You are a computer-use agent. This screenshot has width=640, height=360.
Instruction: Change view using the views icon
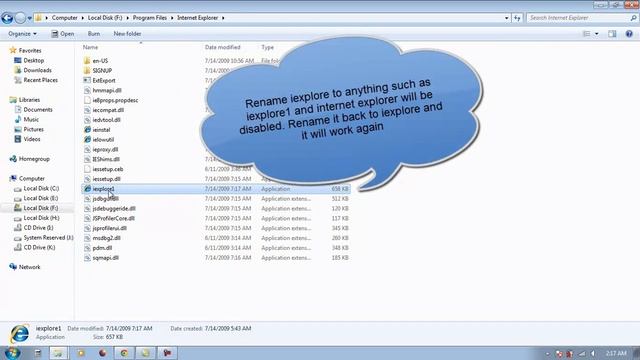tap(587, 34)
